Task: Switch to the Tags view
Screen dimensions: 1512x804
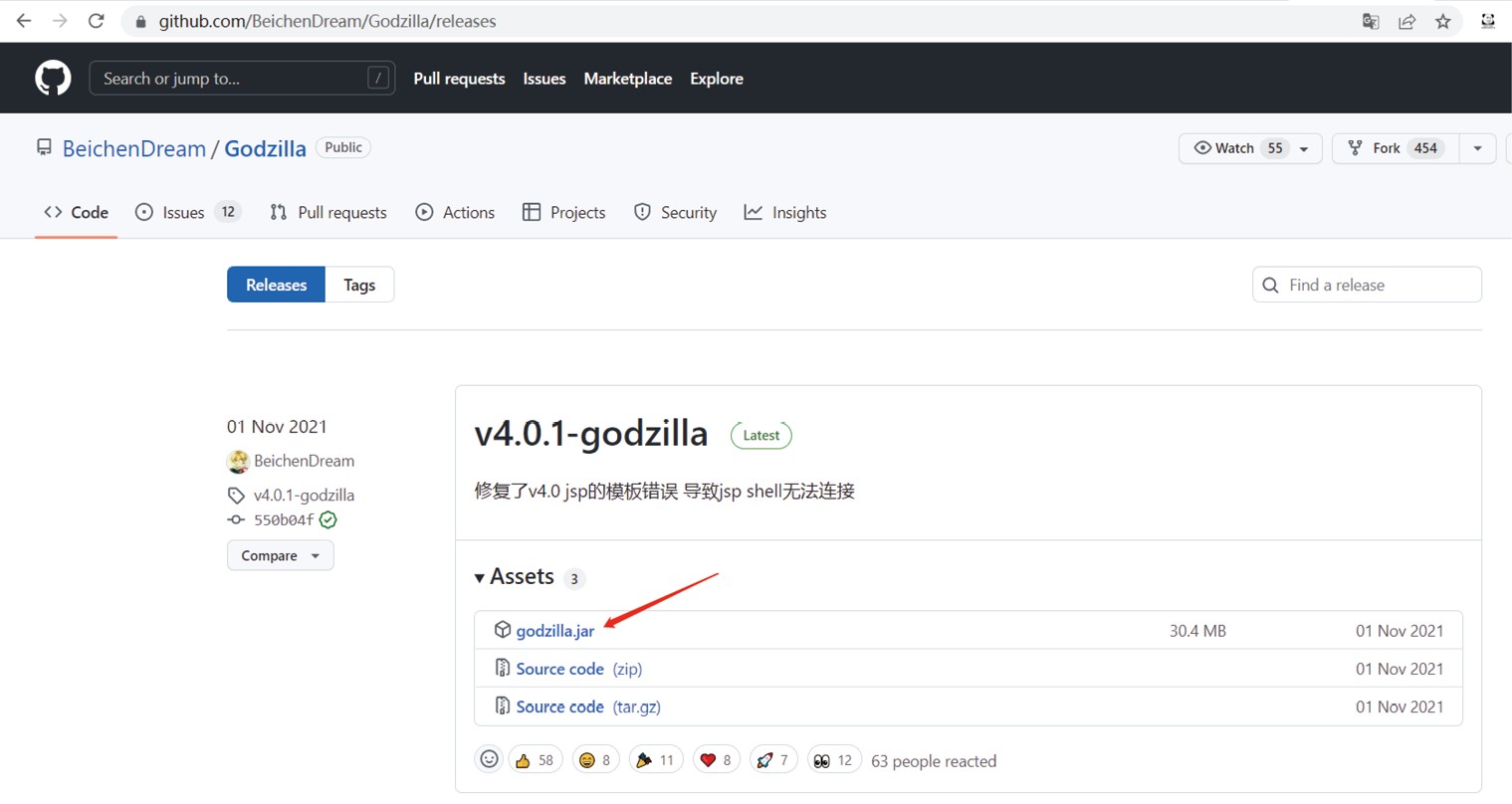Action: [x=359, y=285]
